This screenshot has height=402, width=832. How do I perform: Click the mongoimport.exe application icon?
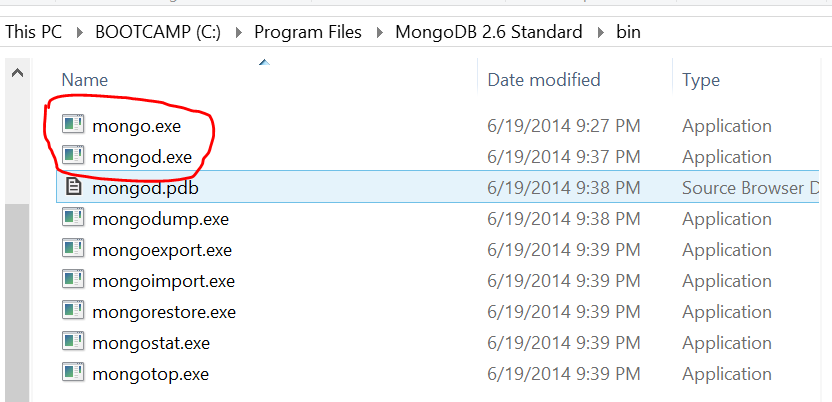point(72,280)
